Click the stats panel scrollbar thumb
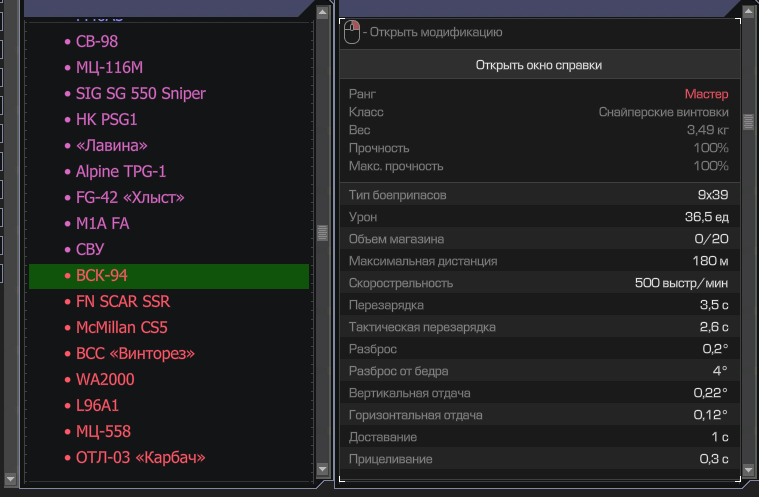The height and width of the screenshot is (497, 759). click(748, 121)
